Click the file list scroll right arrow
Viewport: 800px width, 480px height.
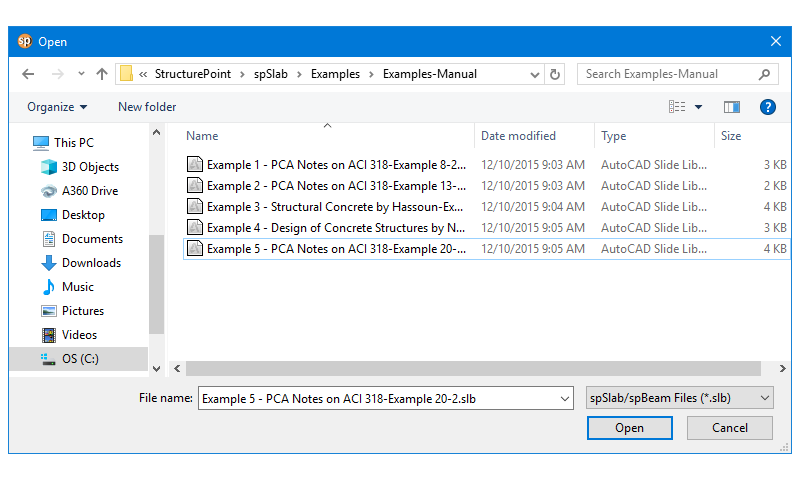pyautogui.click(x=783, y=368)
